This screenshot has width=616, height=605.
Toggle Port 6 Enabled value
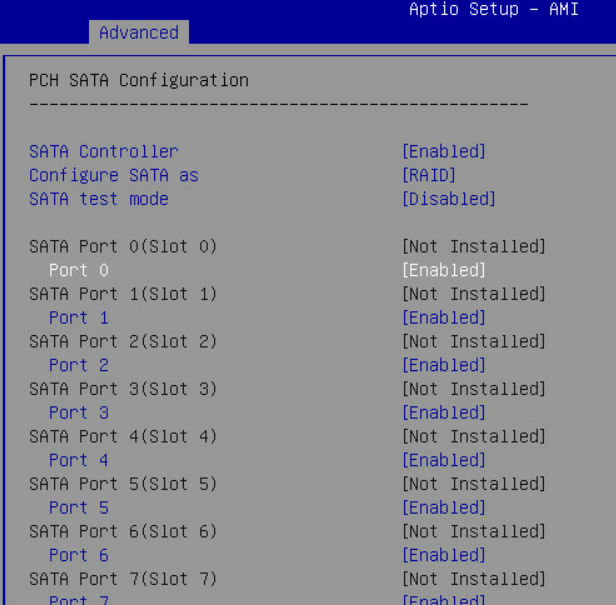coord(443,555)
